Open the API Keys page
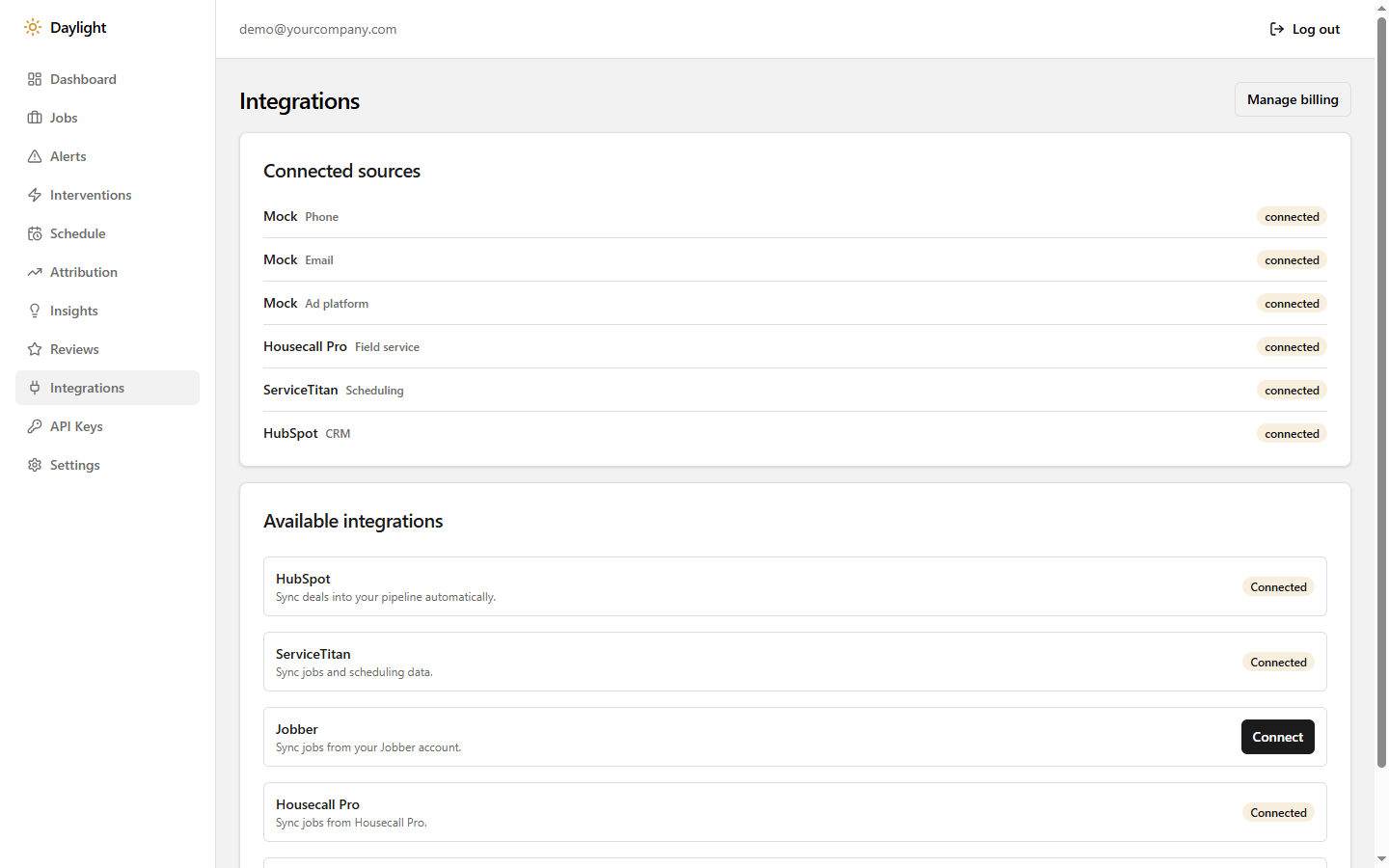The image size is (1389, 868). click(107, 426)
